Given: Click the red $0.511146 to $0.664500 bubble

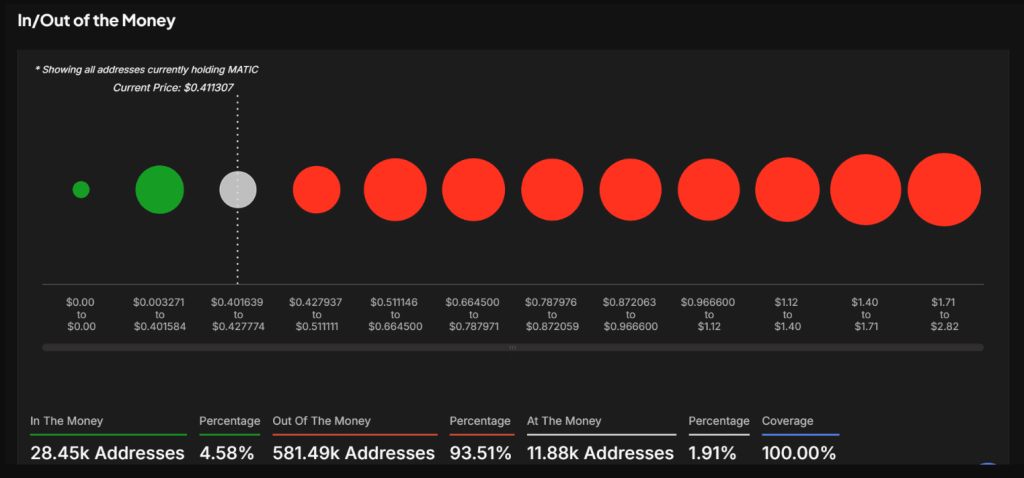Looking at the screenshot, I should 395,189.
